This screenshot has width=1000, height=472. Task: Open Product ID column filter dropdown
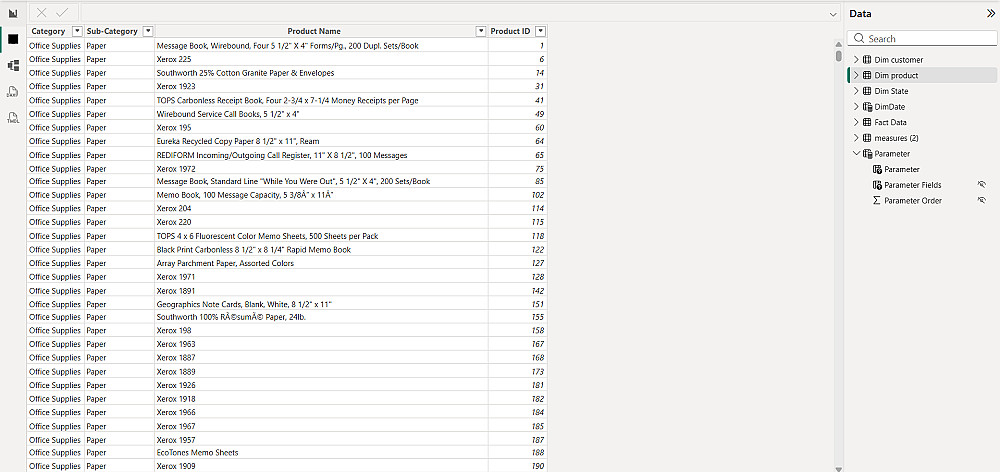541,31
